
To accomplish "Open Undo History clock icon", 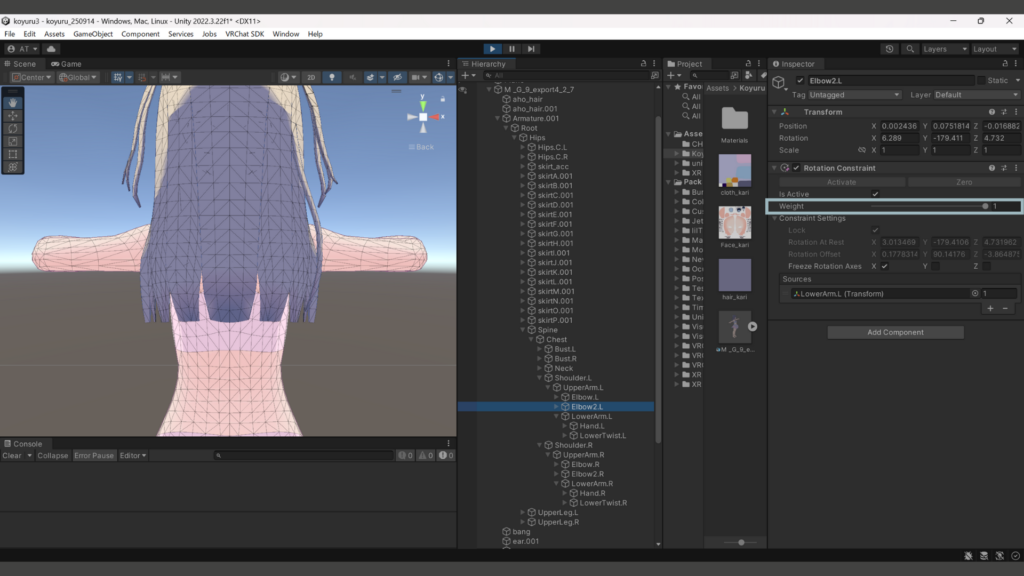I will coord(890,48).
